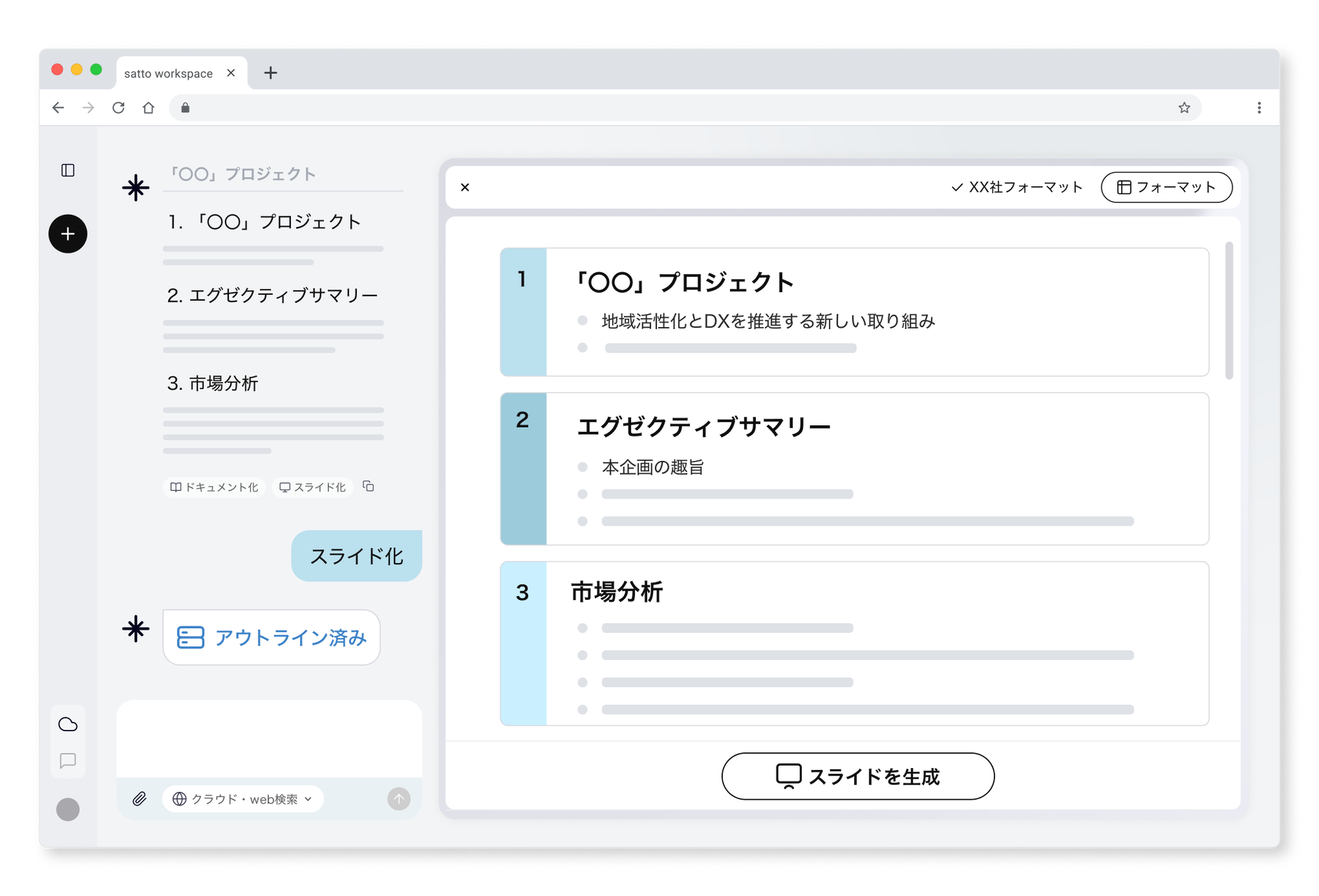The width and height of the screenshot is (1319, 896).
Task: Open the browser menu with three dots
Action: pos(1258,107)
